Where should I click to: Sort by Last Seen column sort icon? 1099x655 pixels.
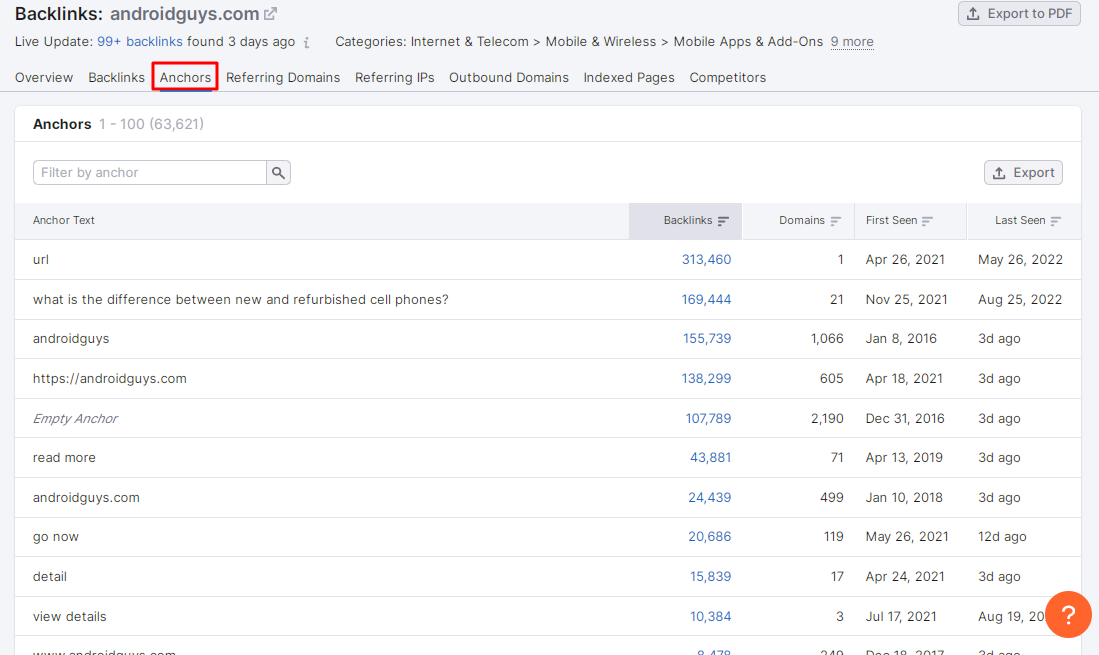(1056, 221)
